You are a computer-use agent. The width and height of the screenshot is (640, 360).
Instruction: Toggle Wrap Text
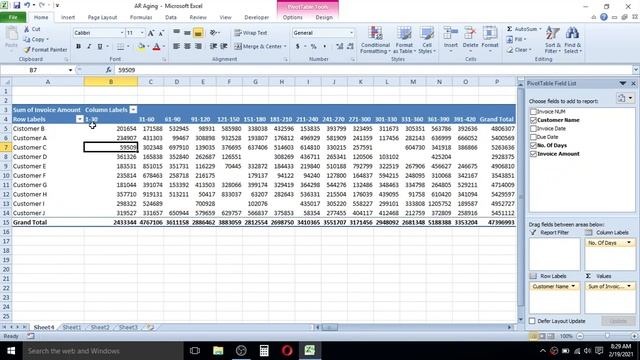[x=251, y=33]
